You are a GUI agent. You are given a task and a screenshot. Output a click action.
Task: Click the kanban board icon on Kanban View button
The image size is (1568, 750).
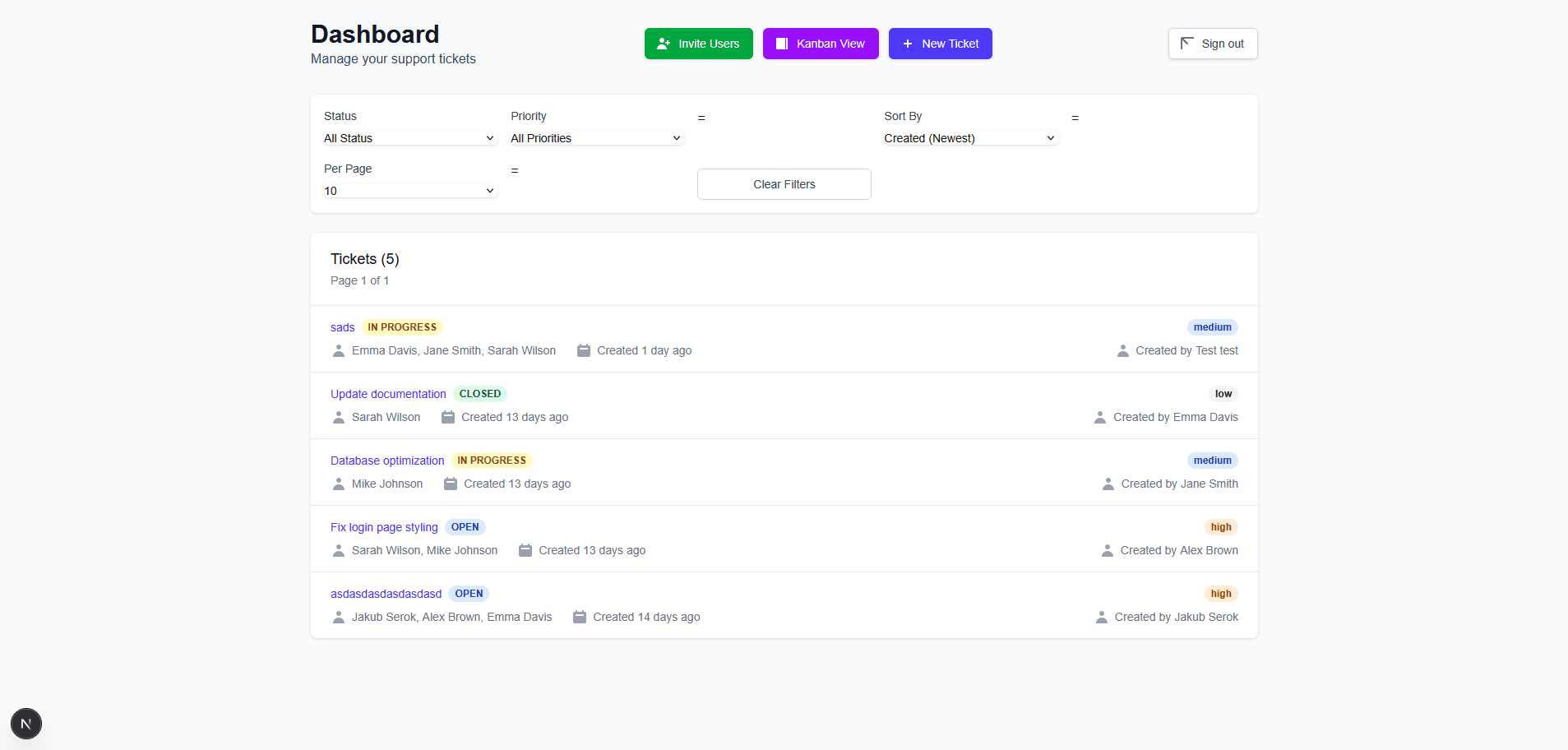(x=781, y=44)
